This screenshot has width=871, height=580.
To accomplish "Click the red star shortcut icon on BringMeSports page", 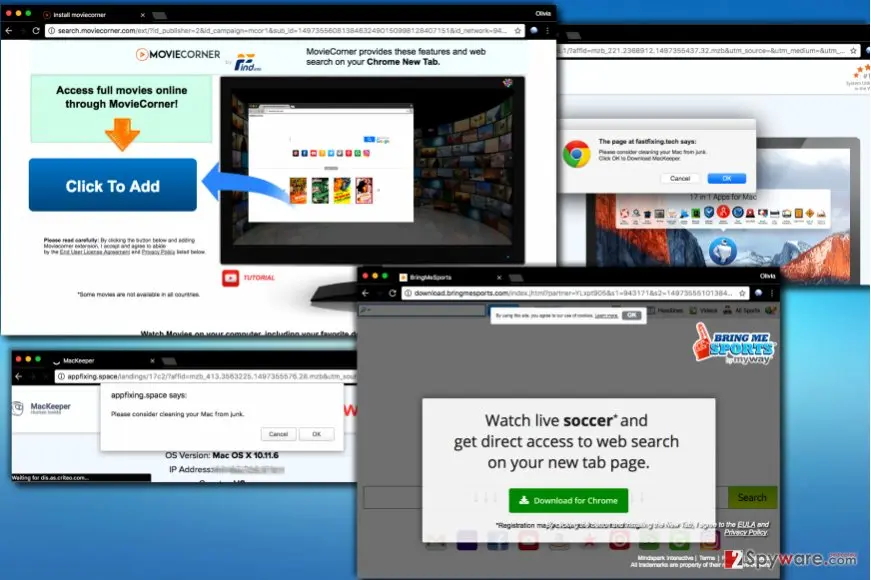I will (589, 539).
